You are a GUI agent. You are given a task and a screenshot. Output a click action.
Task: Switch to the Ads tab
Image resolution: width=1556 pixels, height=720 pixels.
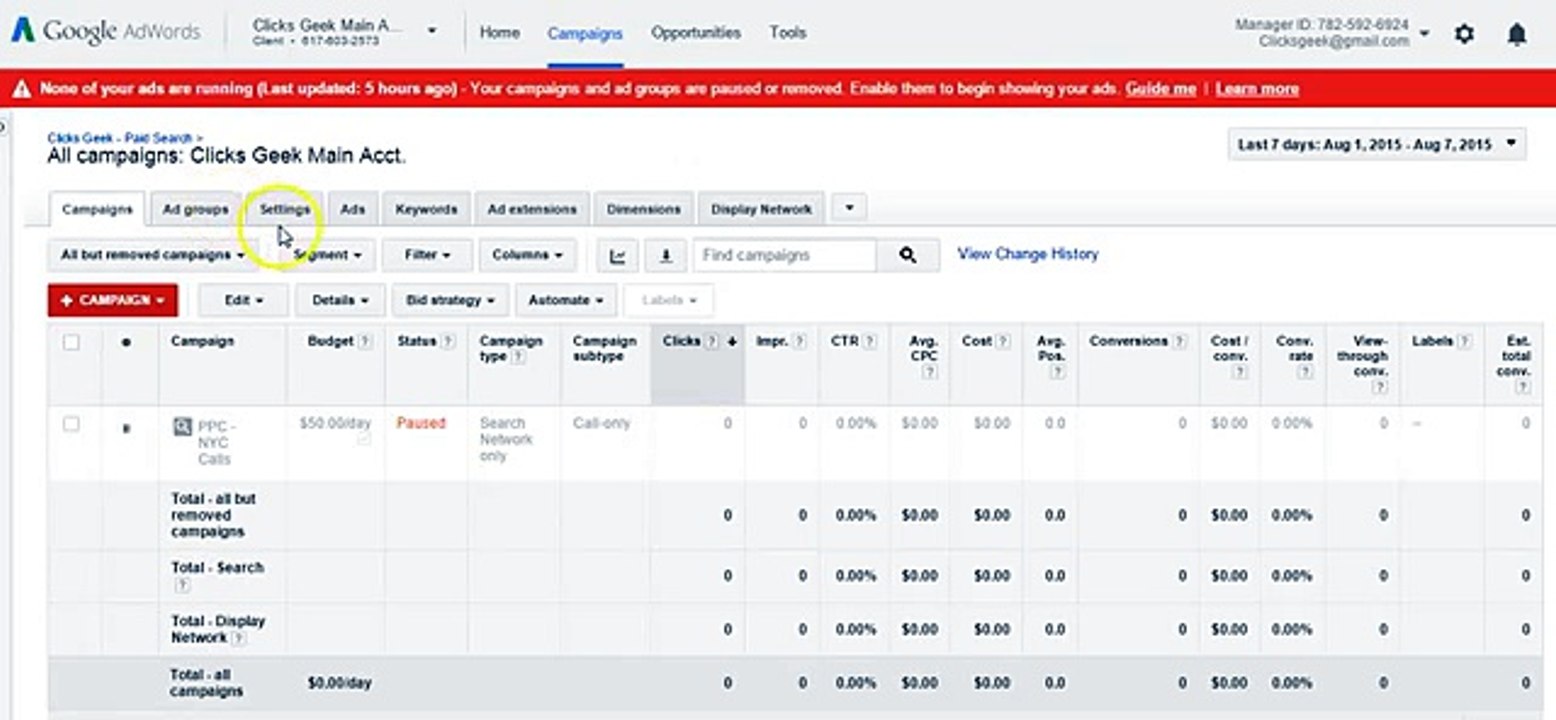click(x=352, y=209)
